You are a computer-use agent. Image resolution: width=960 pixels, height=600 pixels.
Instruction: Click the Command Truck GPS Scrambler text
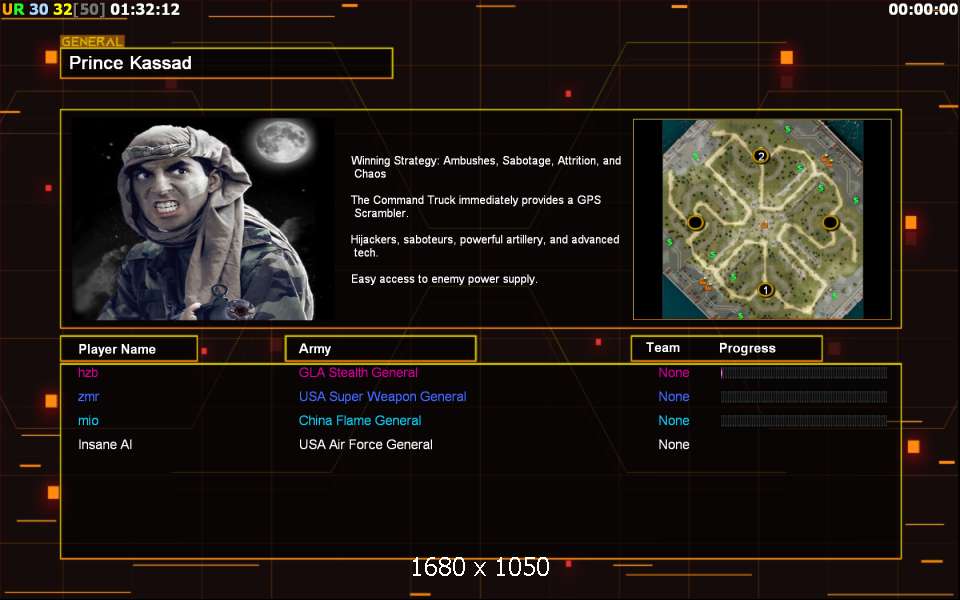pyautogui.click(x=476, y=206)
